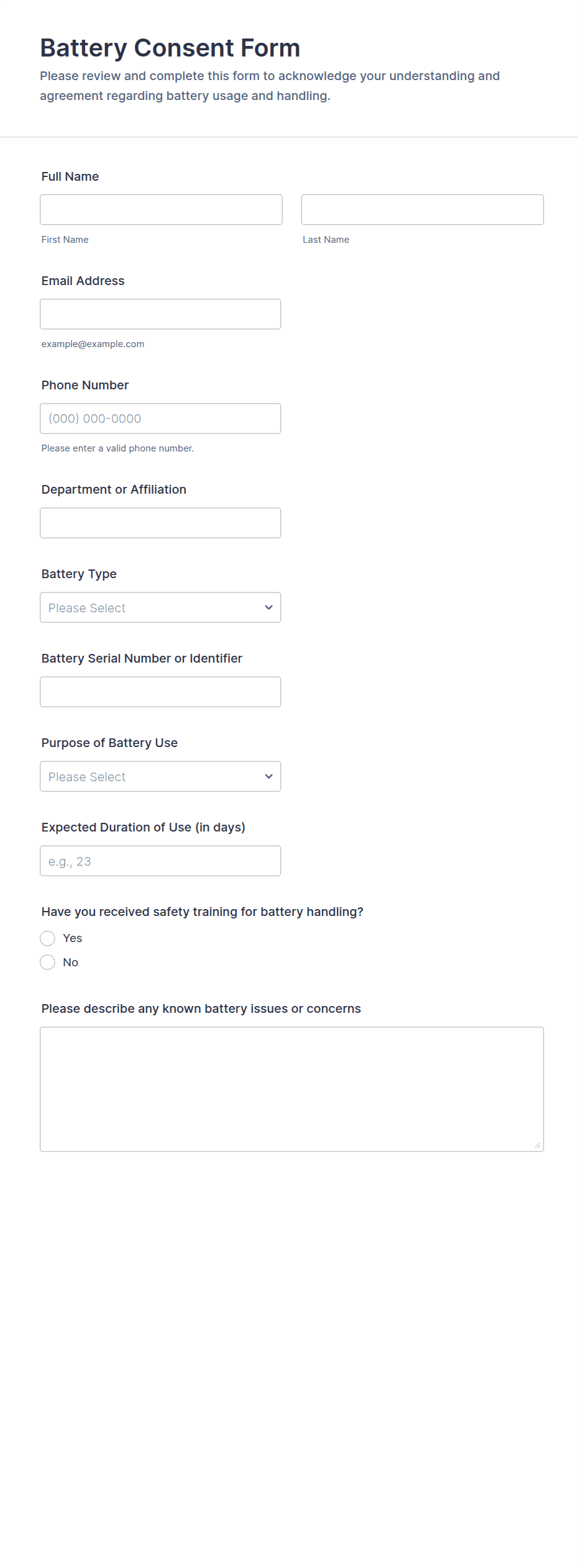Click the phone number validation hint text
This screenshot has height=1568, width=578.
click(117, 448)
